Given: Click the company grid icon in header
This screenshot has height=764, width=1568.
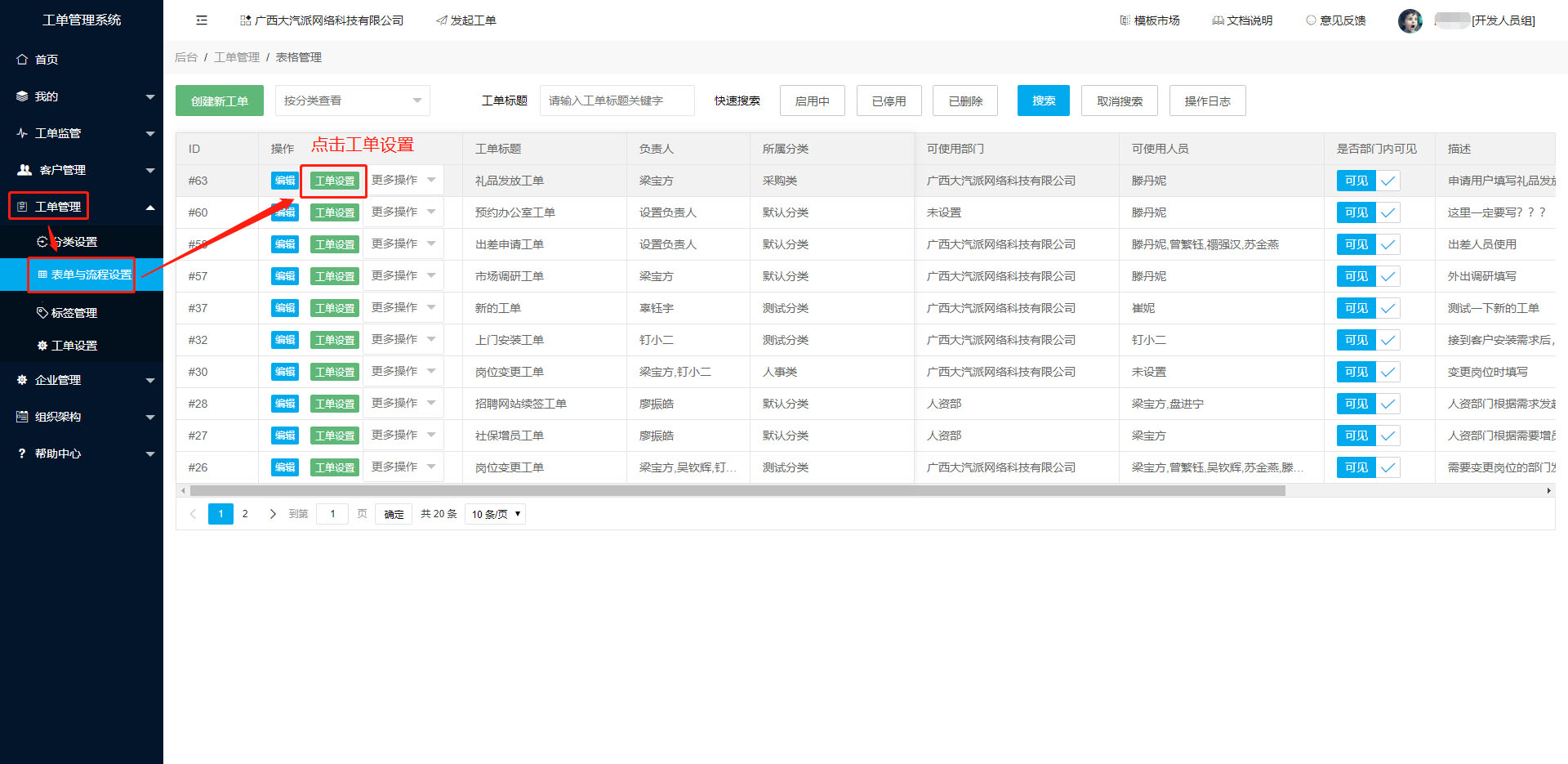Looking at the screenshot, I should click(245, 20).
